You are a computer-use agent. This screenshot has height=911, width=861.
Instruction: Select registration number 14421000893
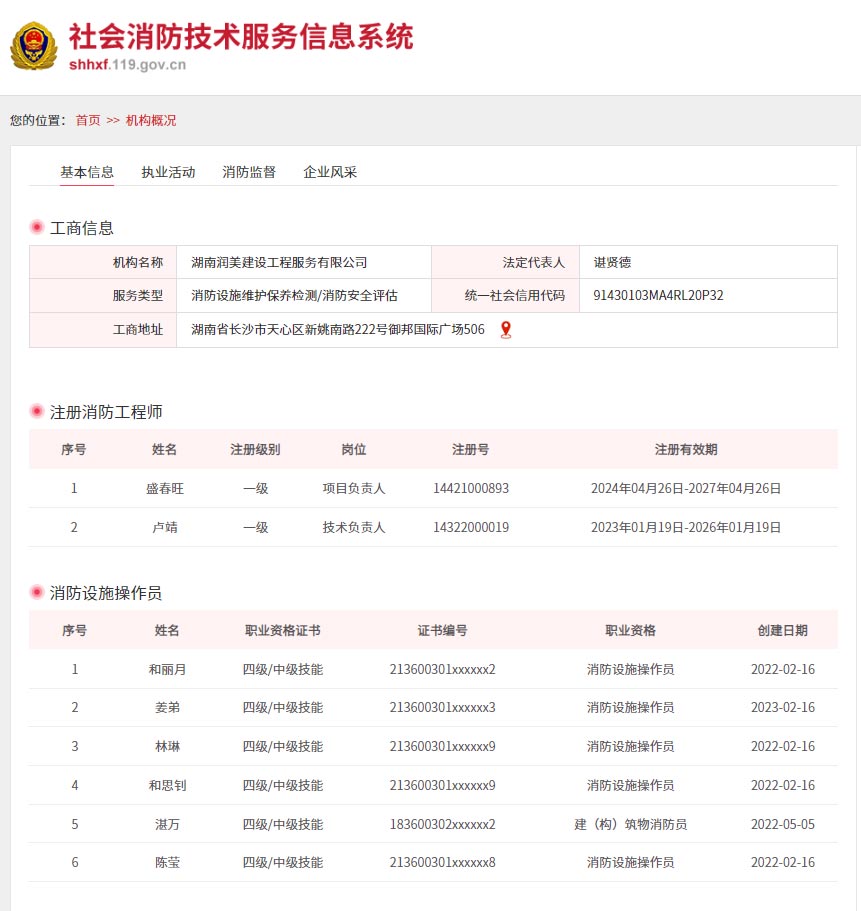471,489
